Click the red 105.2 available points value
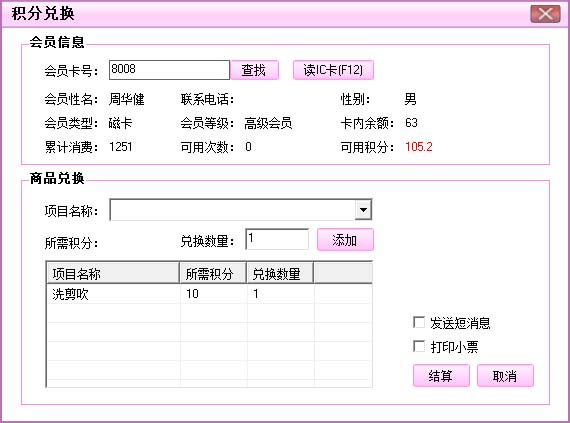Viewport: 570px width, 423px height. (x=419, y=147)
